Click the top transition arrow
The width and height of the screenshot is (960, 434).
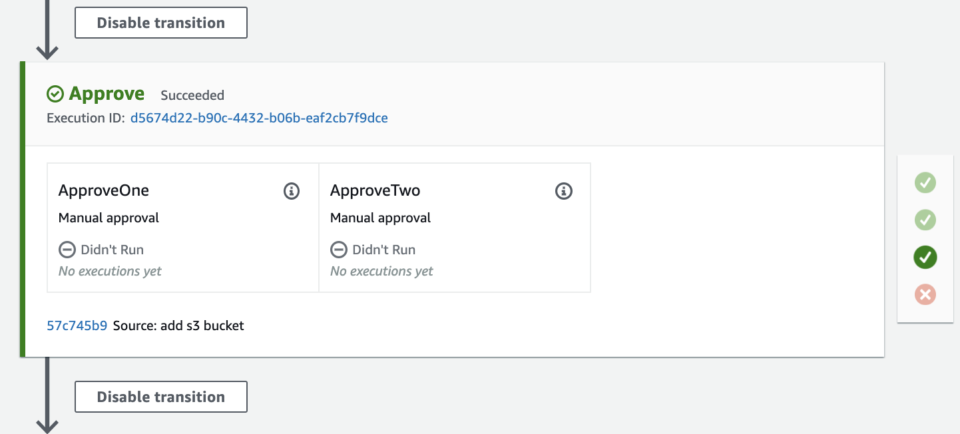click(46, 30)
